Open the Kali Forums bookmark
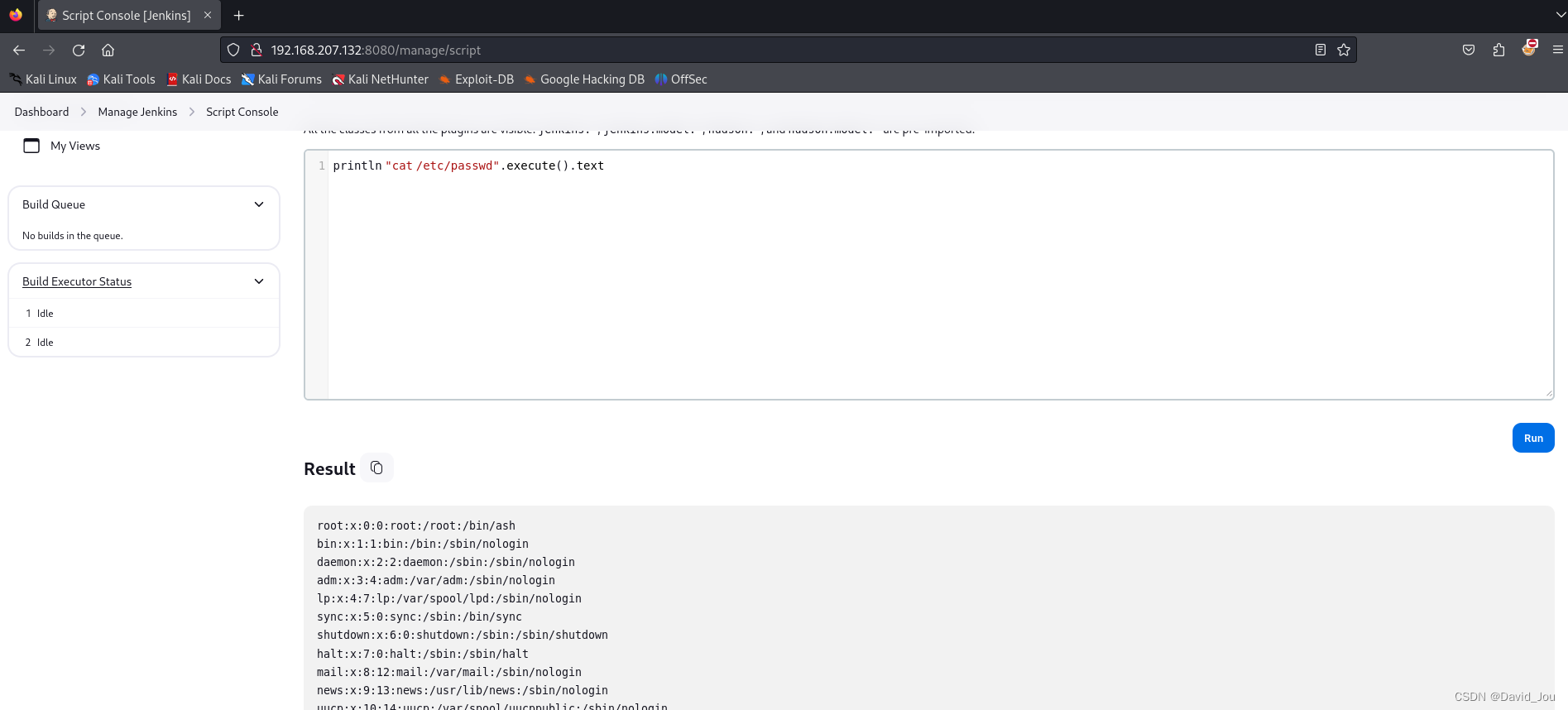 click(x=281, y=79)
